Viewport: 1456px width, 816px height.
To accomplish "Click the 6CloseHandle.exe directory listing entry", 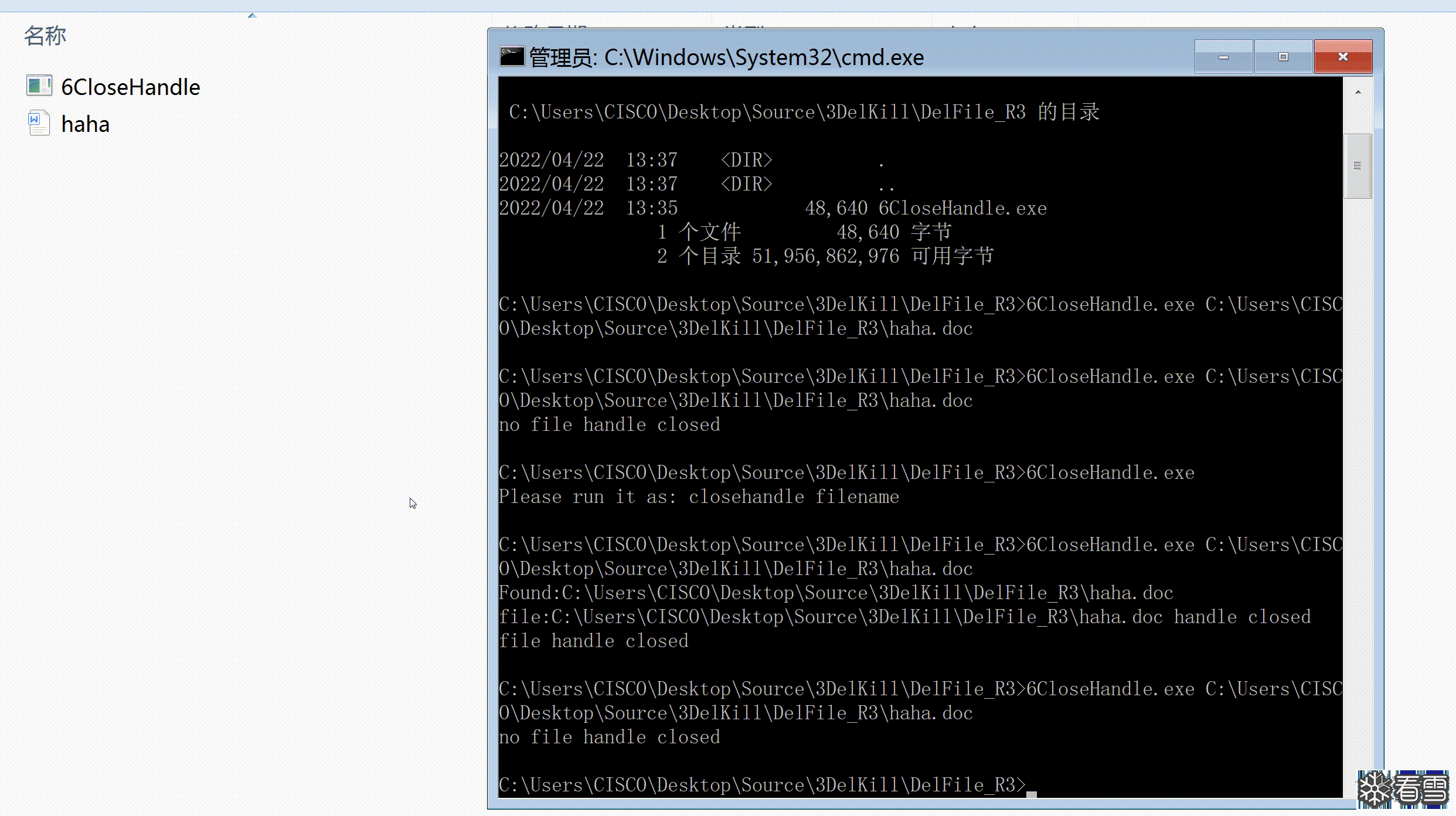I will pos(962,208).
